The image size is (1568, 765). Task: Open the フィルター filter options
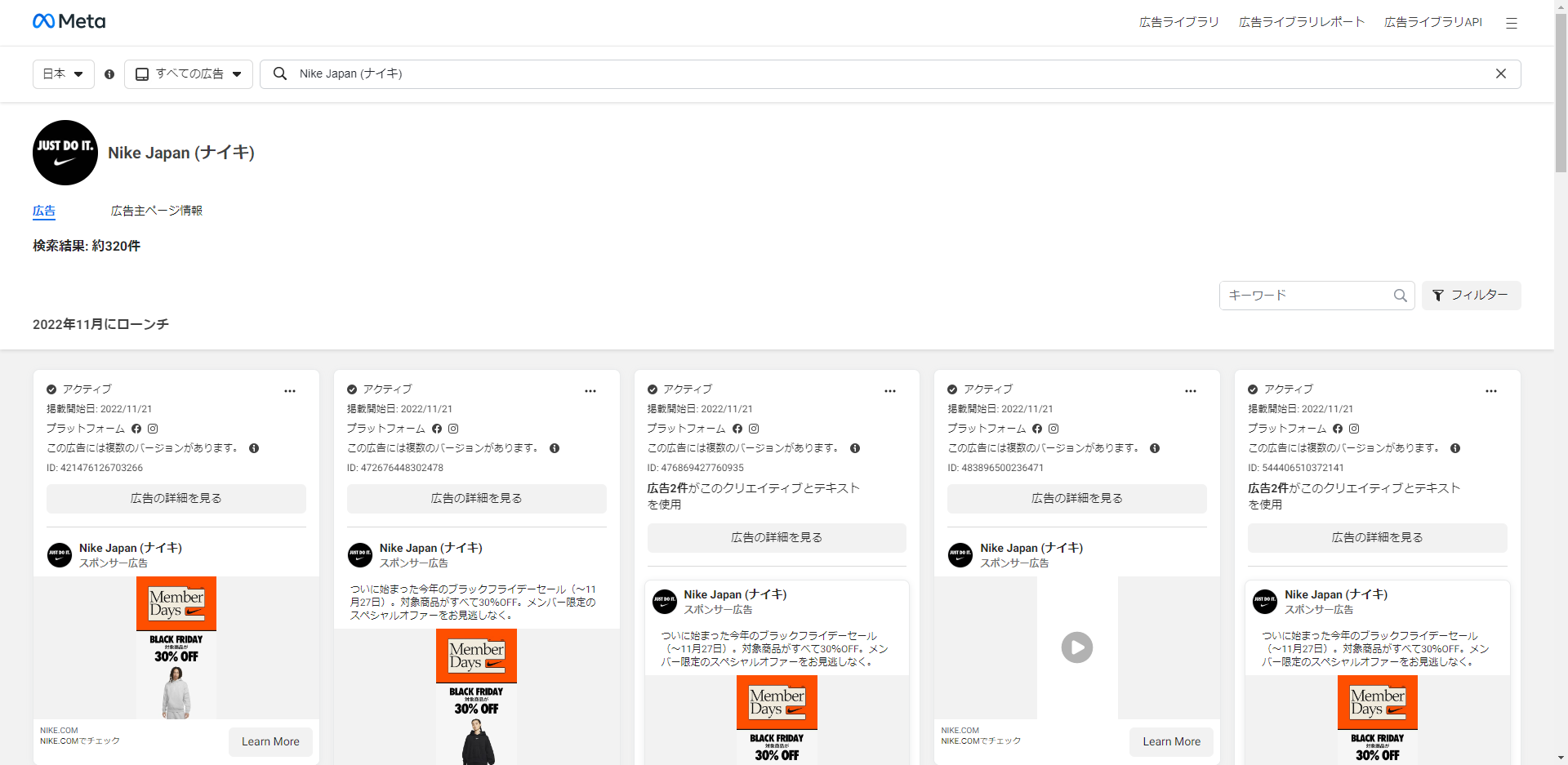(x=1471, y=296)
